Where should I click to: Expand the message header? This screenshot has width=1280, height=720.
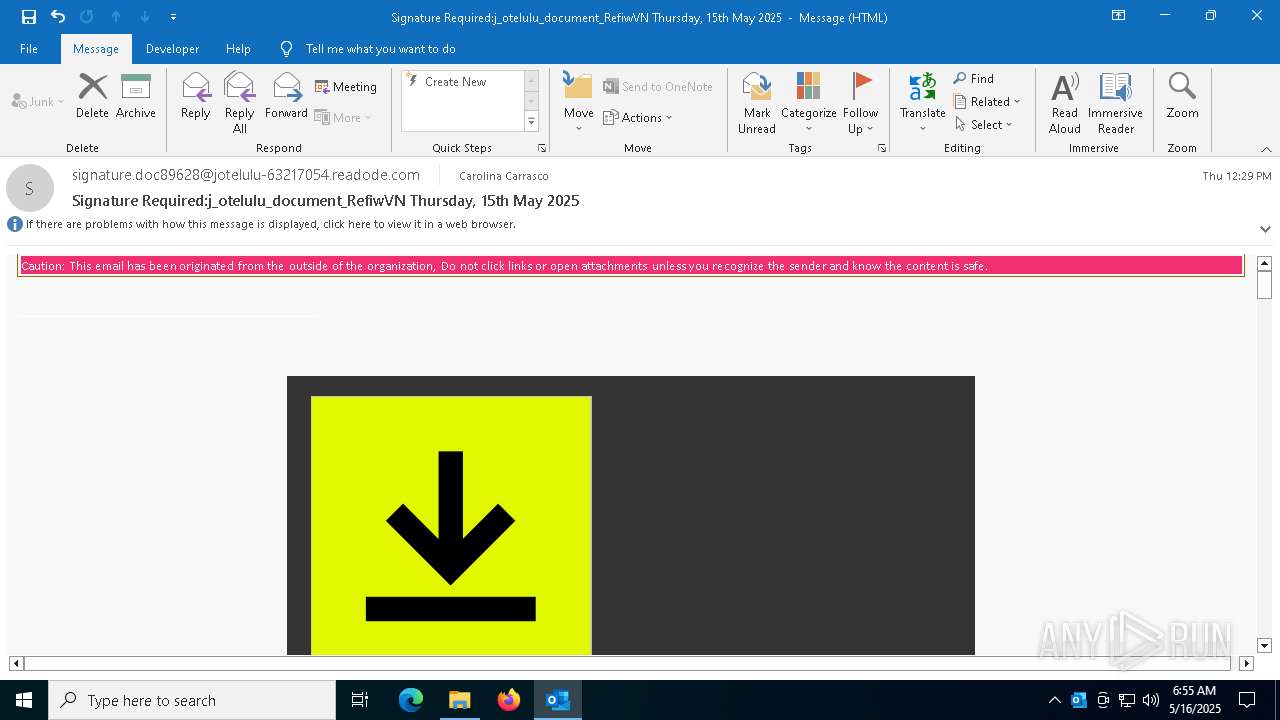pyautogui.click(x=1265, y=229)
